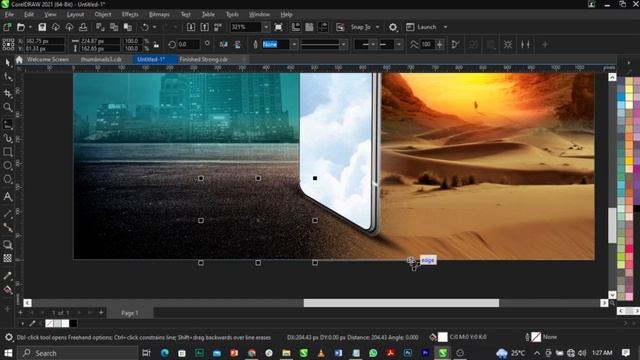Click the Close Curve icon
The width and height of the screenshot is (640, 360).
456,44
